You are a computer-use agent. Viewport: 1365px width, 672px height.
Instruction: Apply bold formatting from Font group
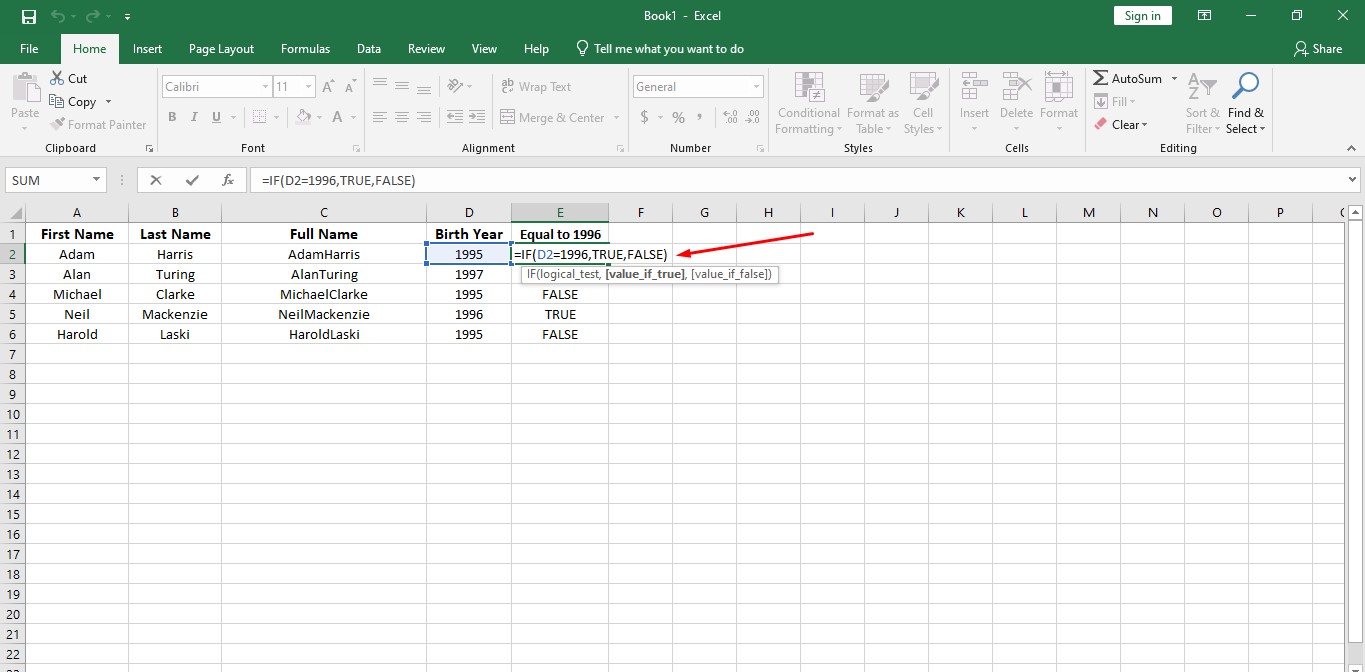(171, 117)
